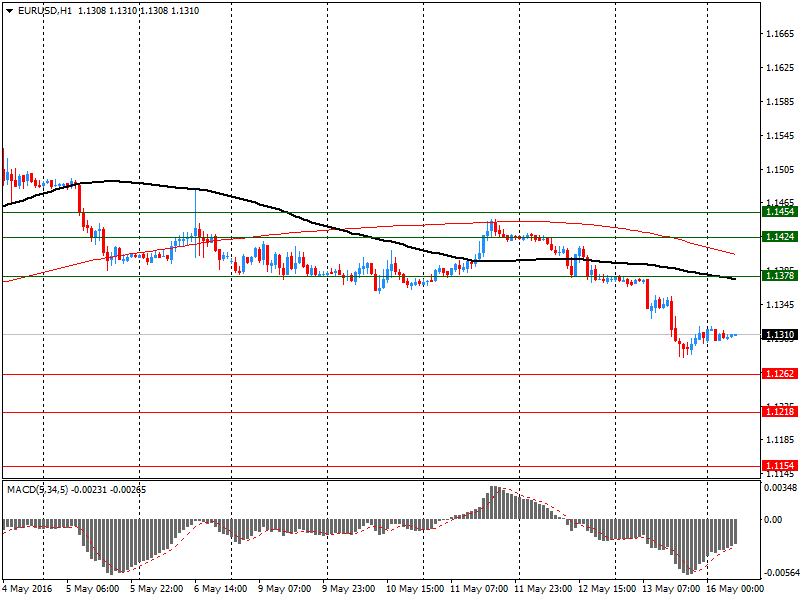Image resolution: width=800 pixels, height=600 pixels.
Task: Click the 13 May 07:00 time axis label
Action: tap(671, 589)
